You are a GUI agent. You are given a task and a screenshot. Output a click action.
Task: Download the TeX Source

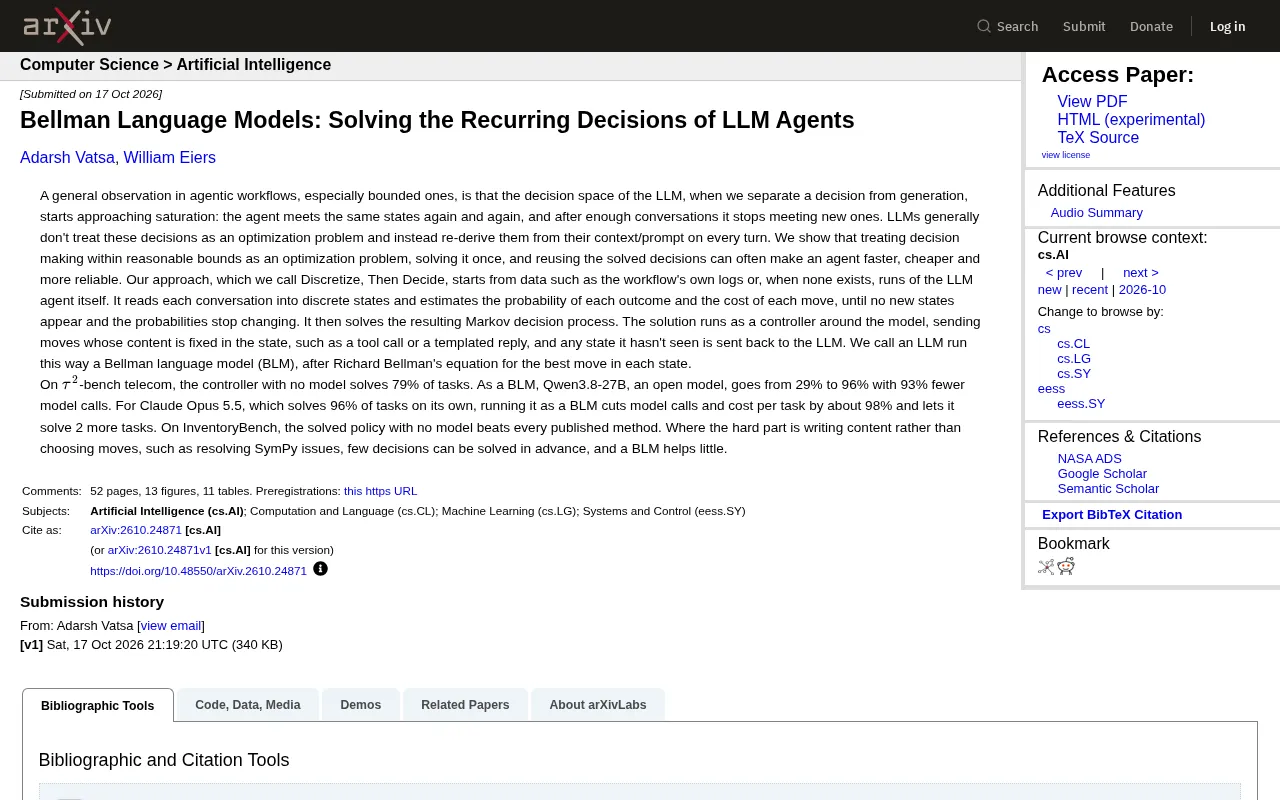(x=1098, y=138)
